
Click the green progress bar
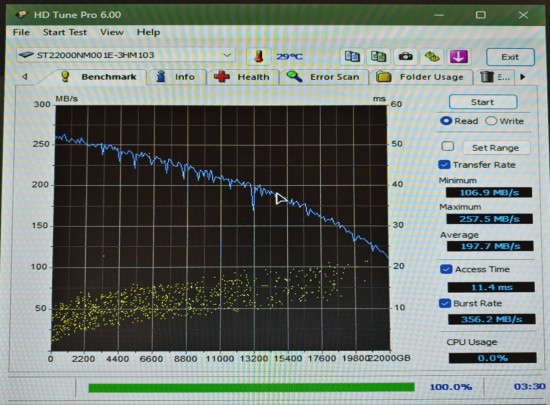tap(251, 387)
